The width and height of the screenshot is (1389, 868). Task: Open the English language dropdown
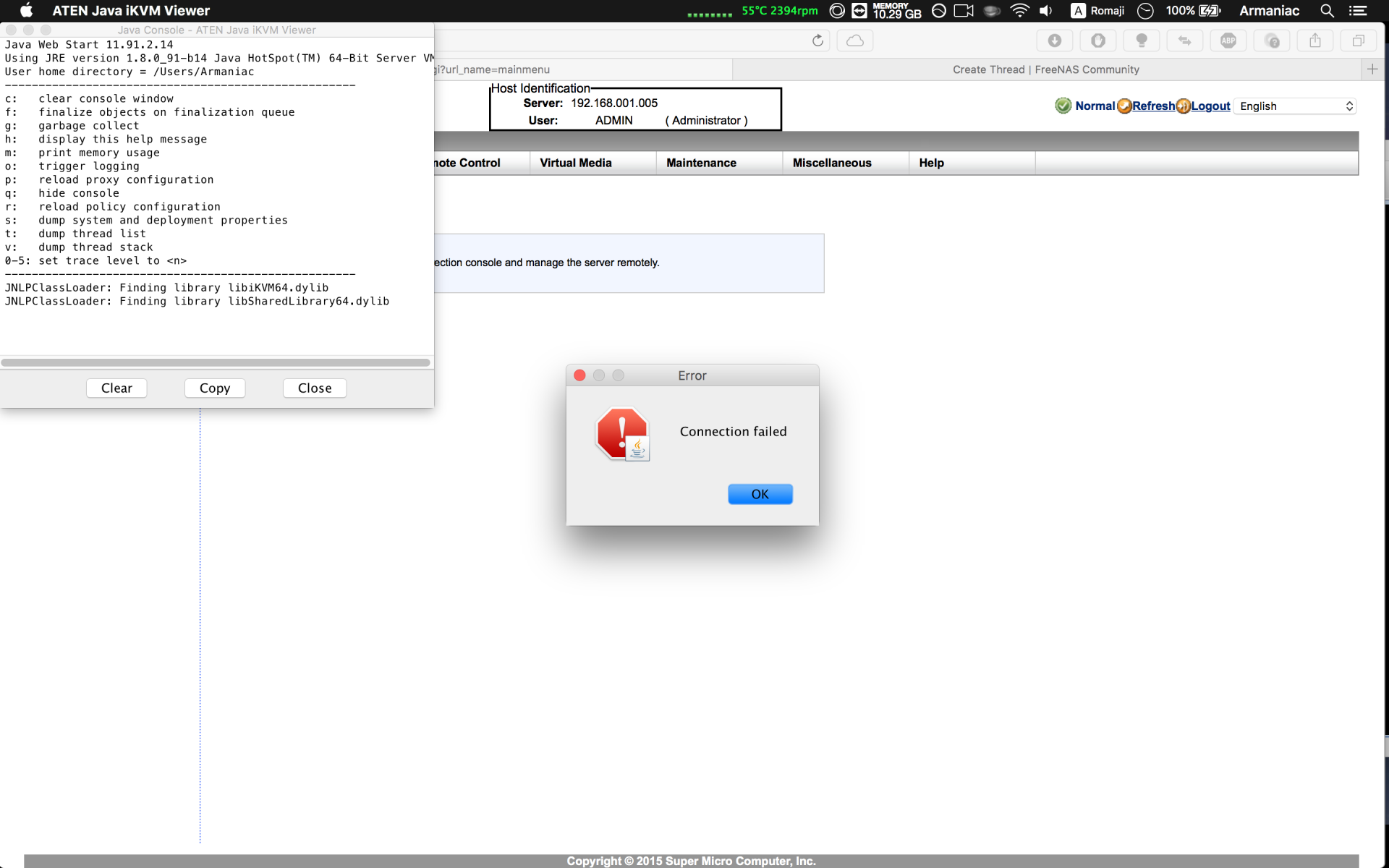point(1295,106)
